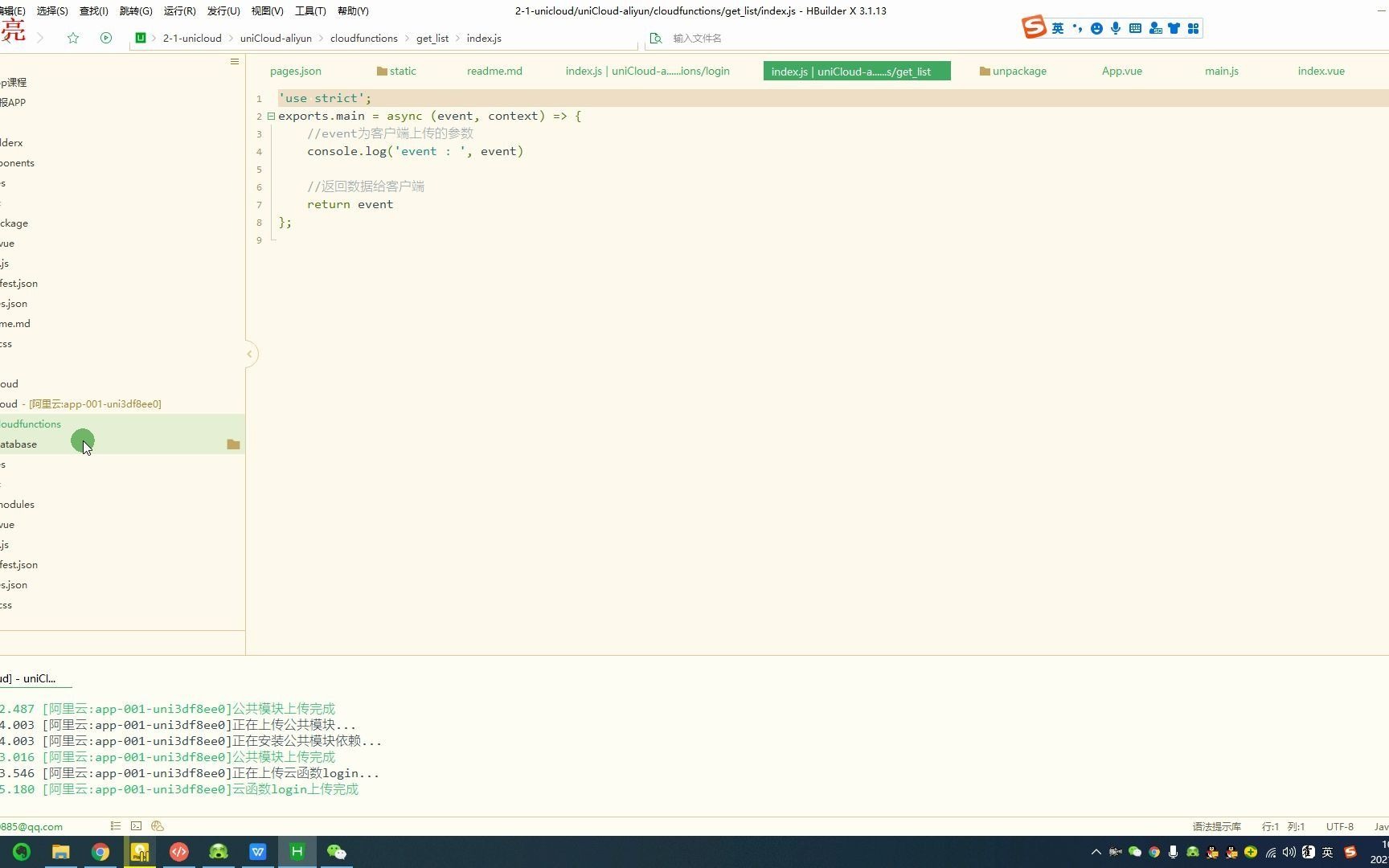Click the file search icon beside the filename box

pyautogui.click(x=656, y=38)
